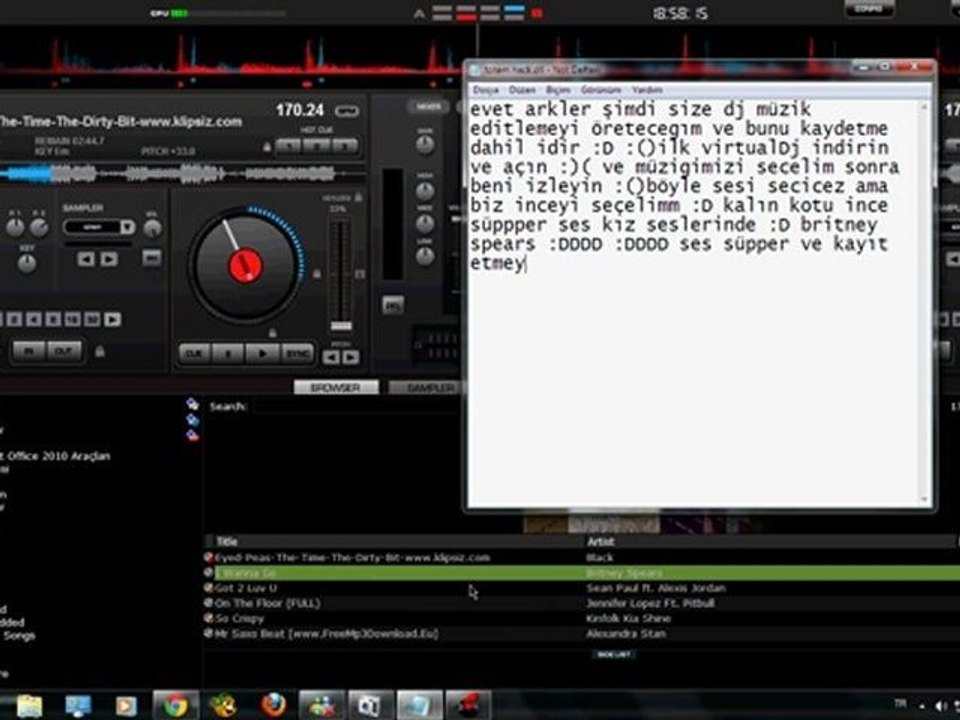The image size is (960, 720).
Task: Click the pitch slider handle
Action: coord(341,326)
